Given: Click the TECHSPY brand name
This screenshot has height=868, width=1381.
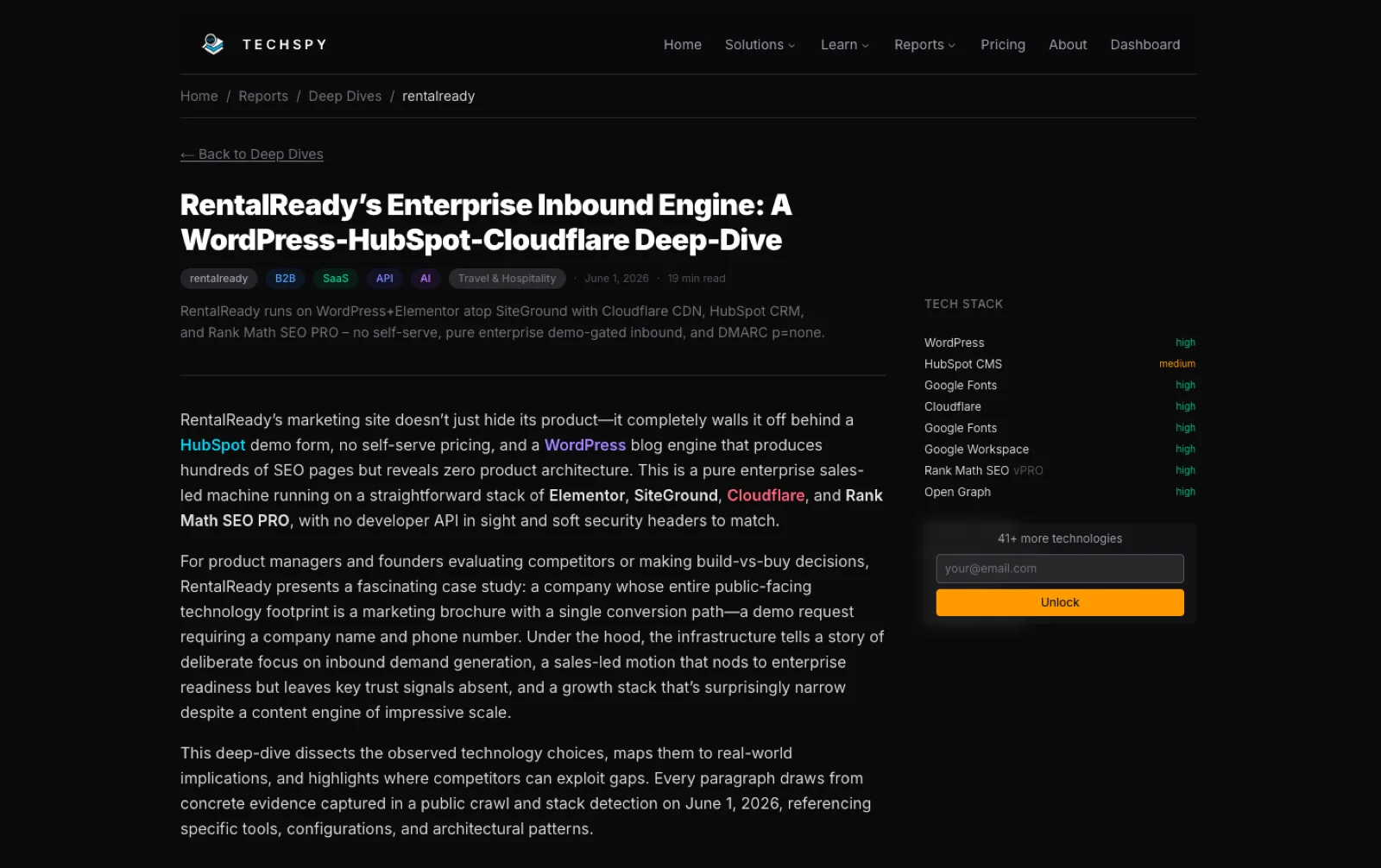Looking at the screenshot, I should 285,44.
